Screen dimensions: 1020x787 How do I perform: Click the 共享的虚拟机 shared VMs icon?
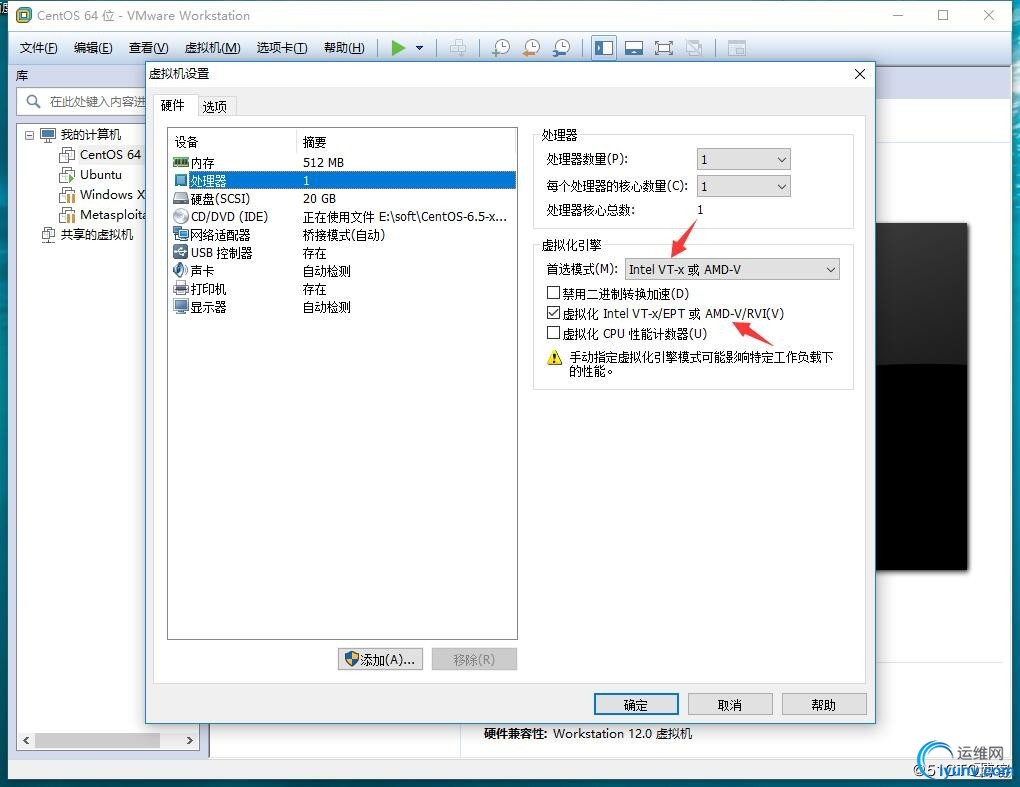(x=49, y=235)
